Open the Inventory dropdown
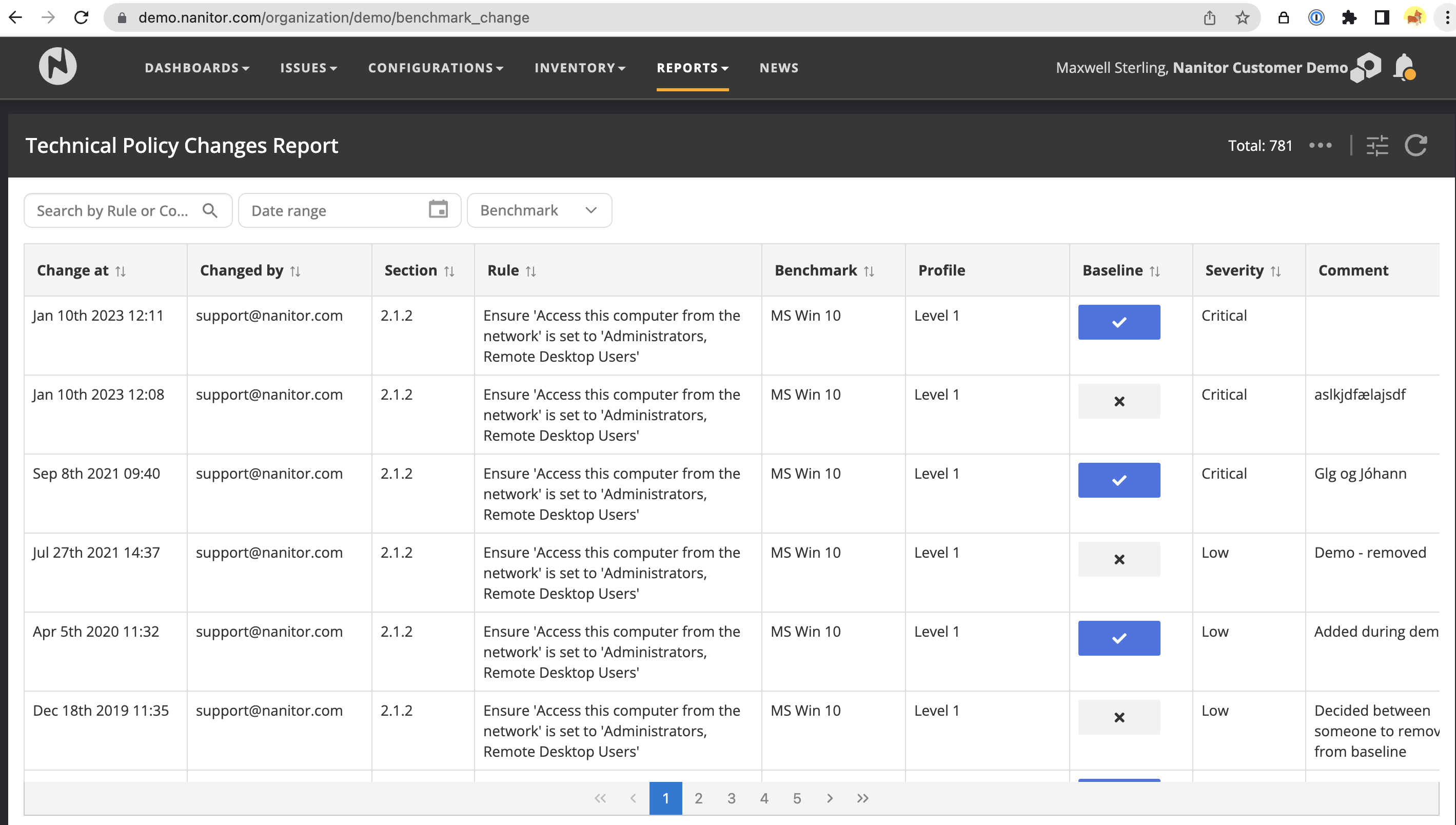 [x=579, y=67]
